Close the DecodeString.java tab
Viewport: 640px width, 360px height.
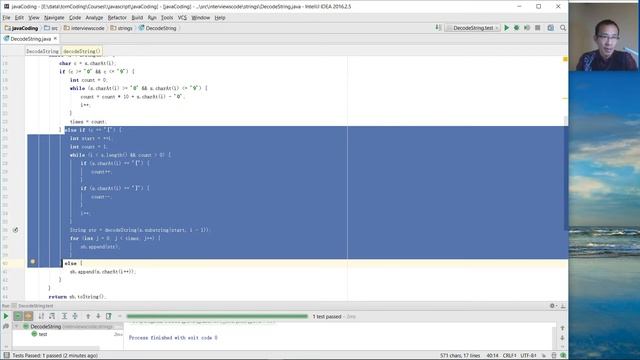55,38
